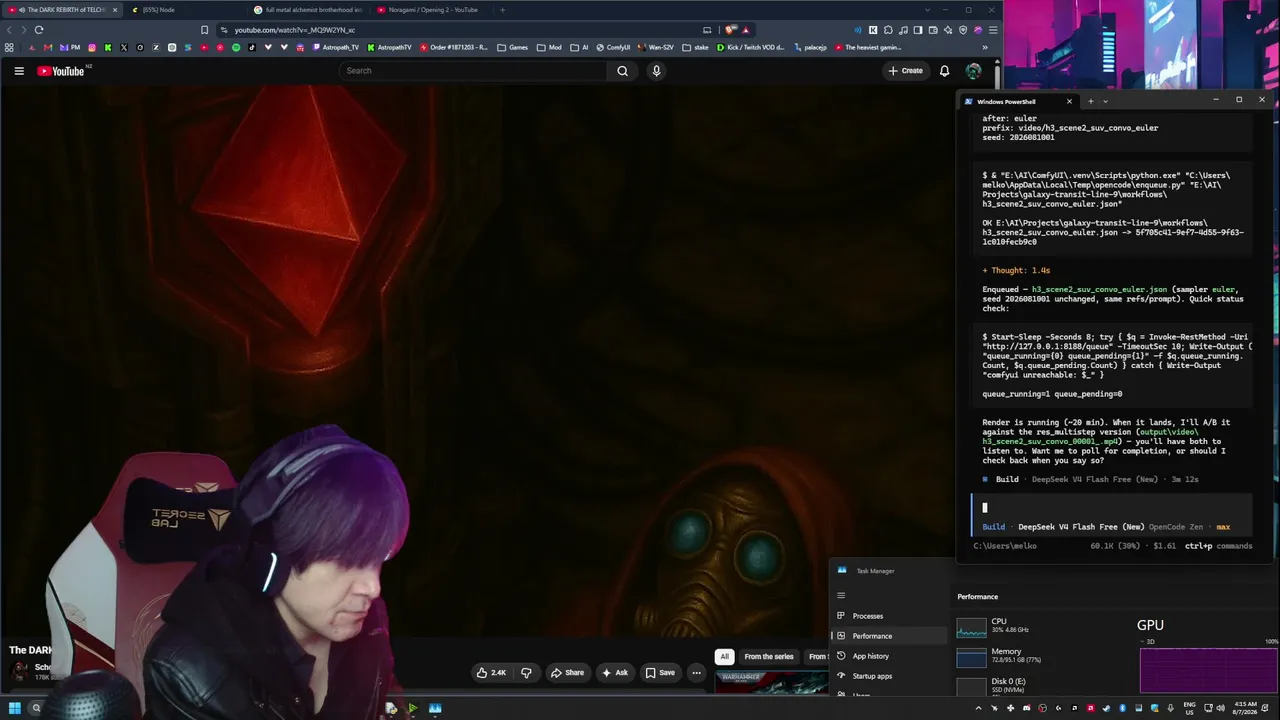Open the Windows Start menu
This screenshot has height=720, width=1280.
point(14,708)
